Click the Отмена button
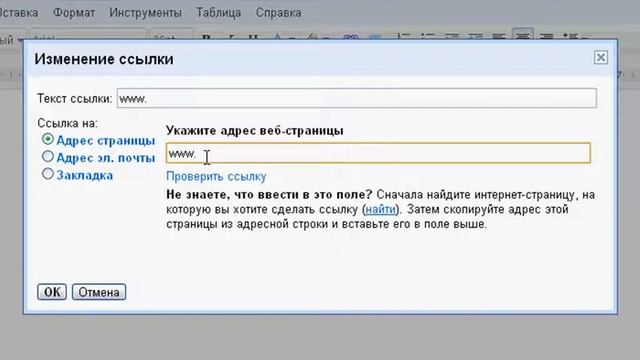The height and width of the screenshot is (360, 640). tap(99, 292)
